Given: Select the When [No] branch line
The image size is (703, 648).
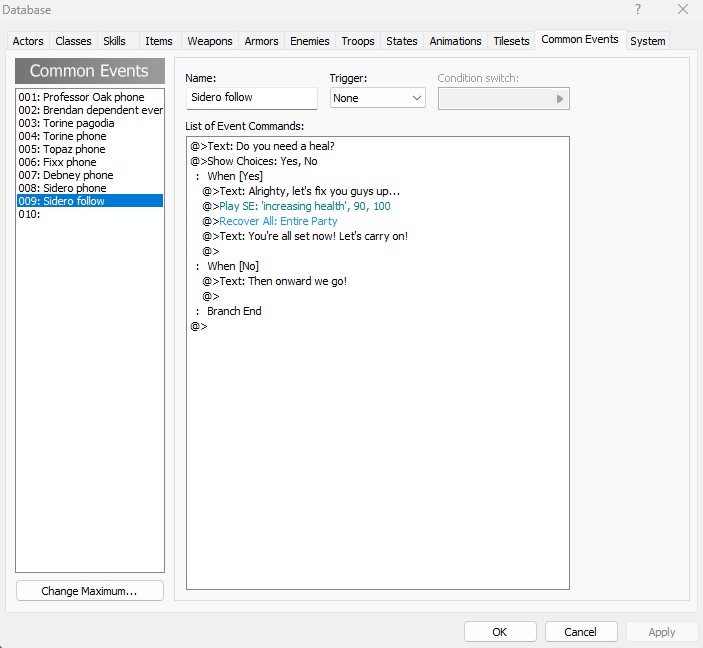Looking at the screenshot, I should 378,266.
